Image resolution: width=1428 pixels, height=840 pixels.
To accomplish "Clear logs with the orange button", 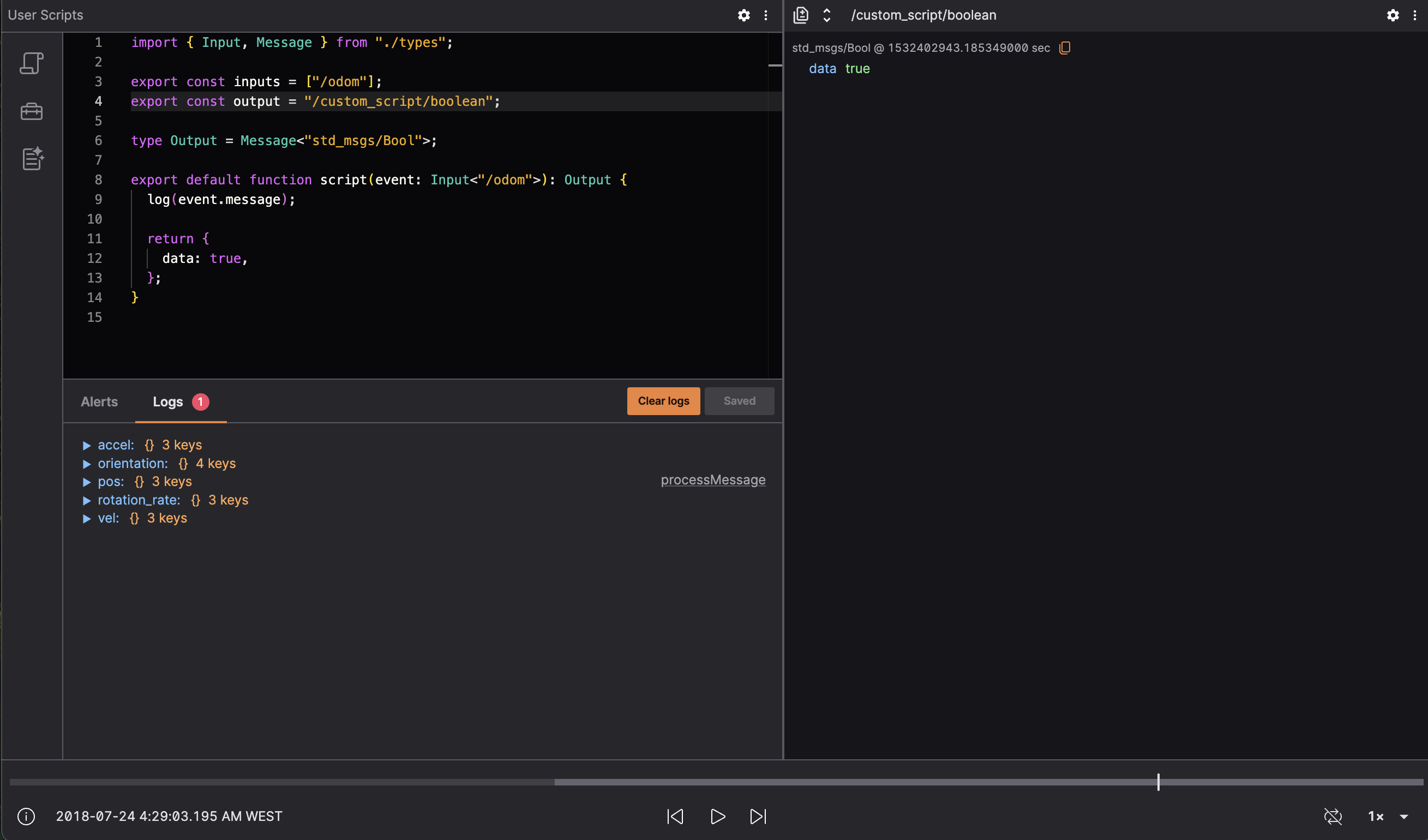I will point(664,401).
